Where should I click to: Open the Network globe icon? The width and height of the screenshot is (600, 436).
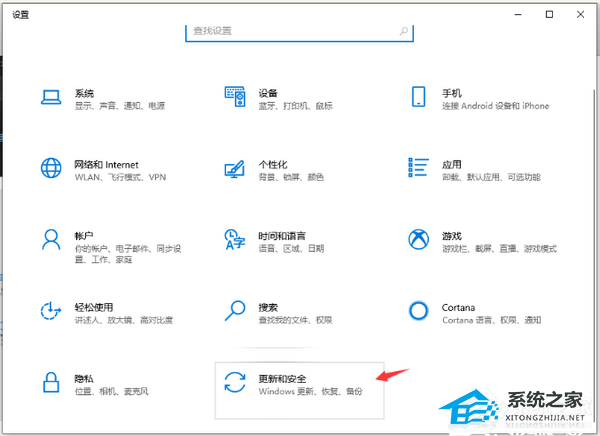pyautogui.click(x=51, y=168)
